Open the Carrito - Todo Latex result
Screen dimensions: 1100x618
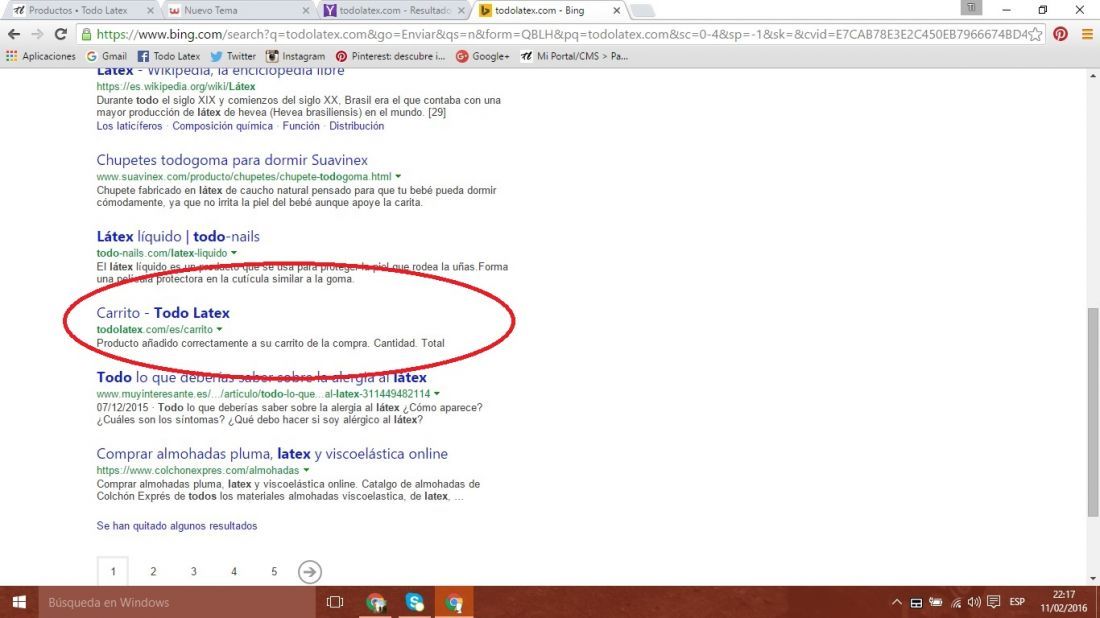(x=163, y=313)
